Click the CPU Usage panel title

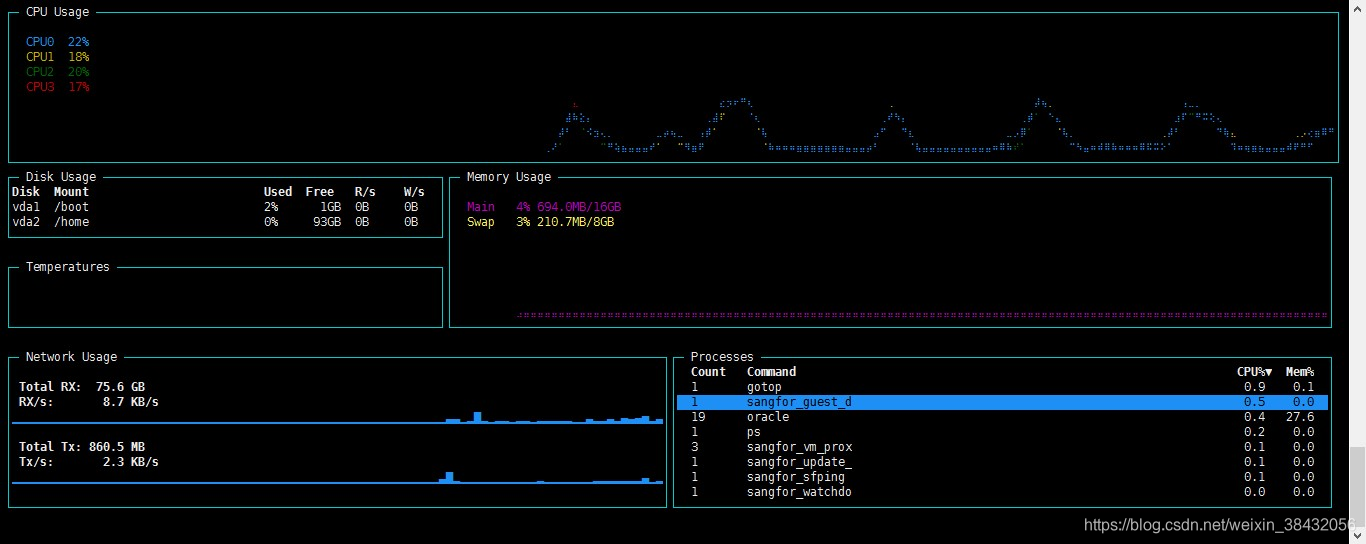pyautogui.click(x=57, y=12)
